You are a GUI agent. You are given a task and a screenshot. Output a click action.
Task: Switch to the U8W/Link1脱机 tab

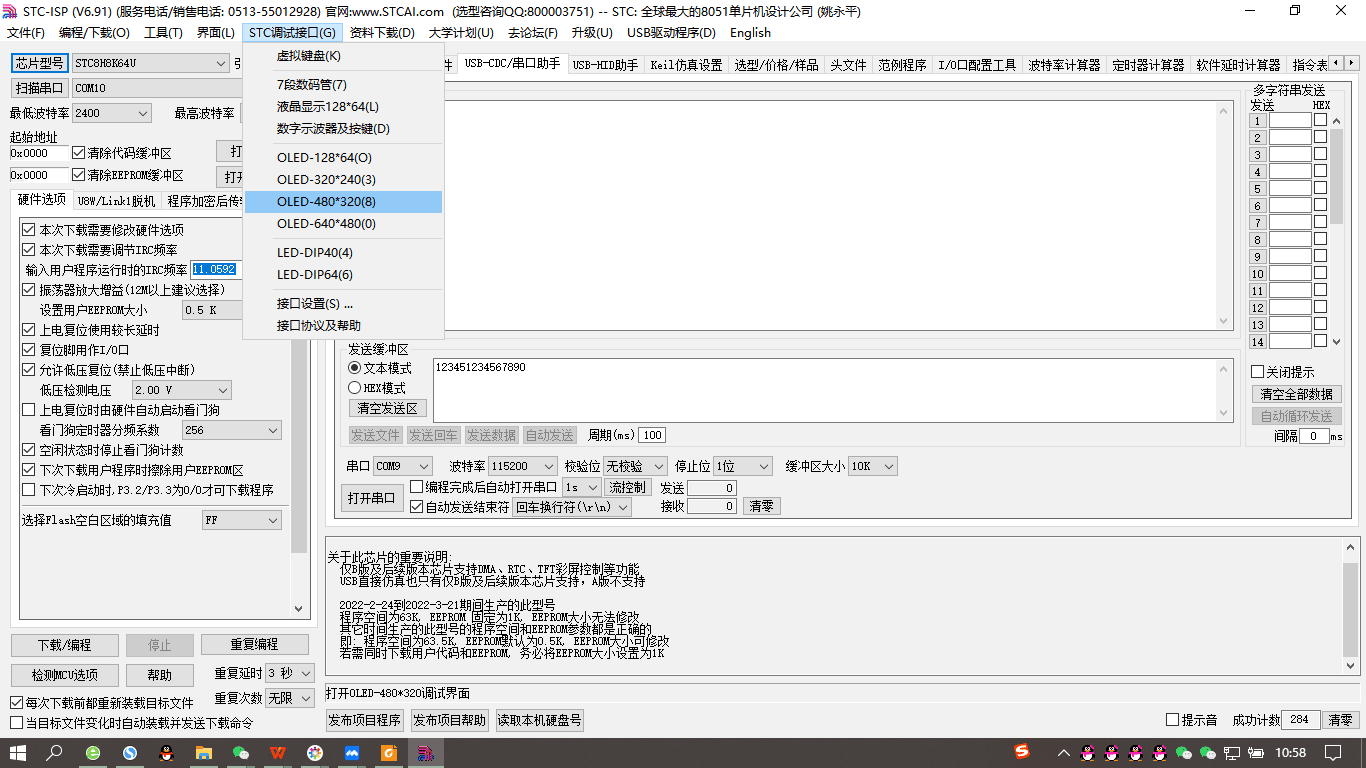click(x=116, y=201)
